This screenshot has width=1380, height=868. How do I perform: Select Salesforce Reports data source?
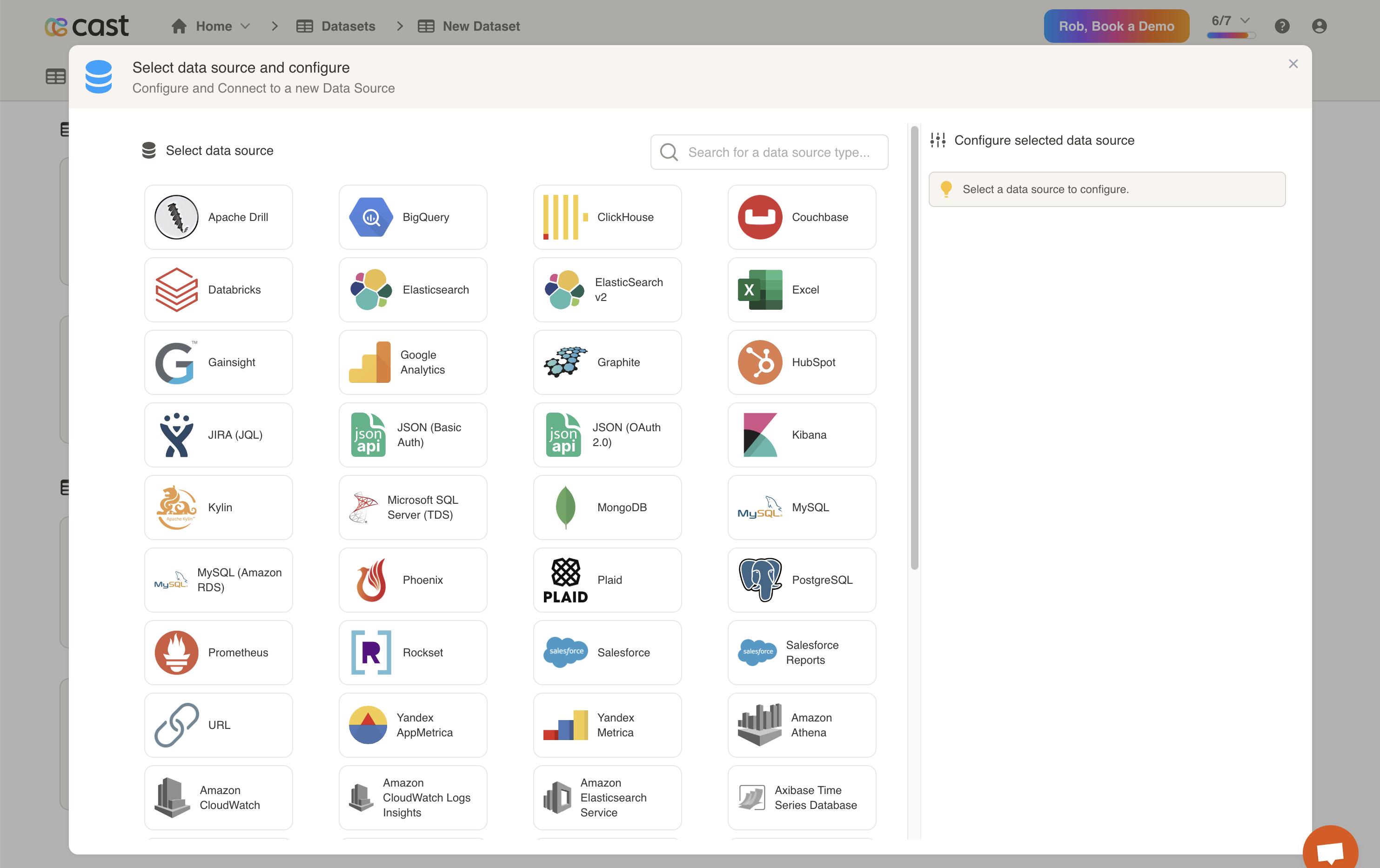(802, 653)
